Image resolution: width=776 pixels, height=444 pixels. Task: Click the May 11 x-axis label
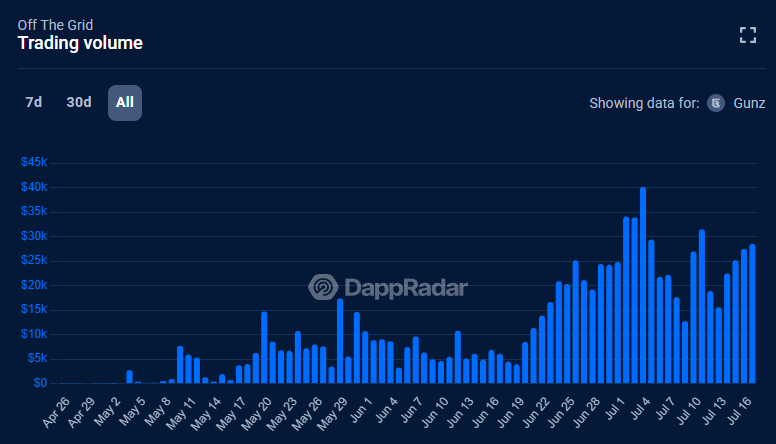(181, 413)
